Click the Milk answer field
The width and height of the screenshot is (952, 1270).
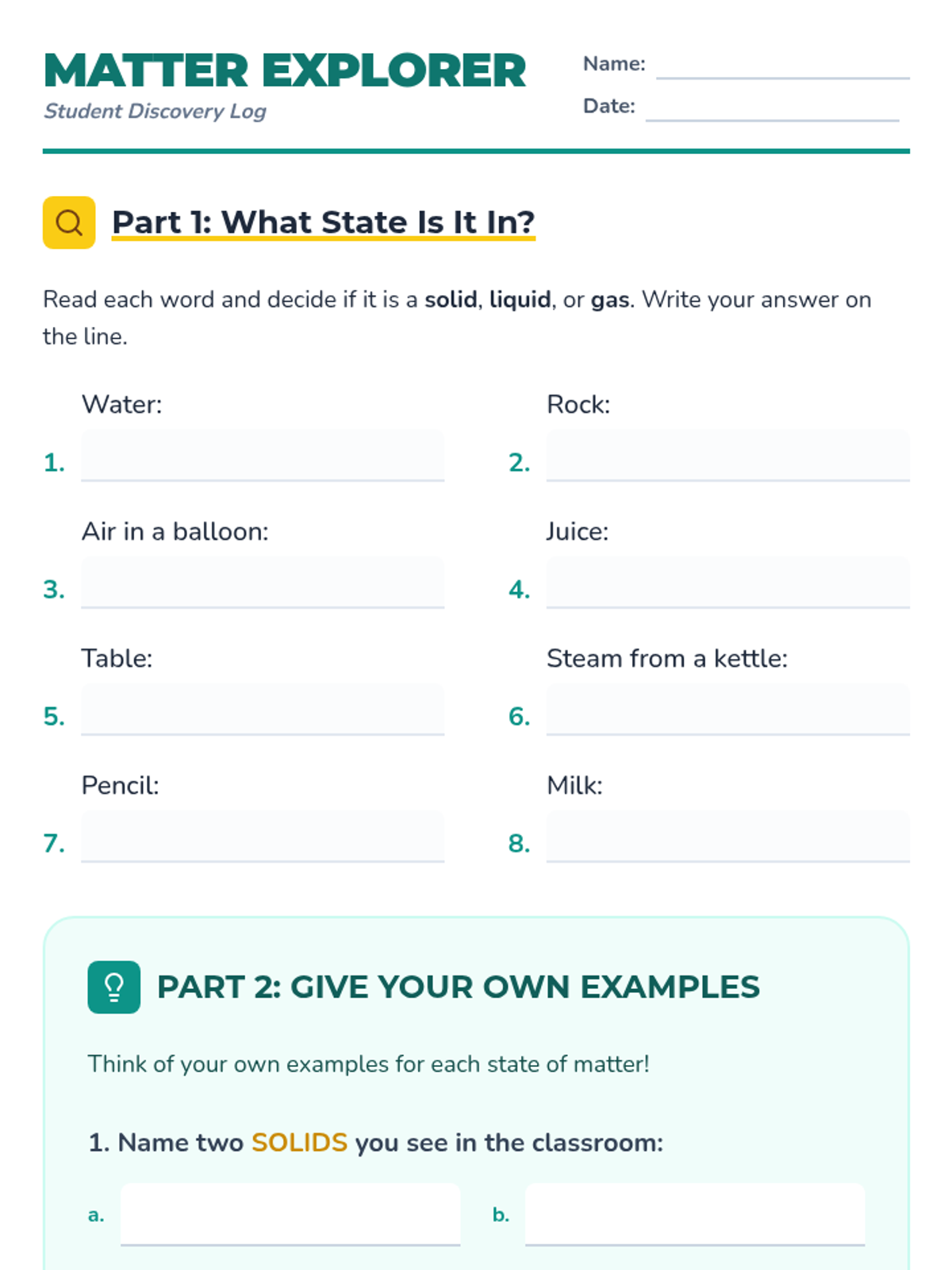coord(727,837)
